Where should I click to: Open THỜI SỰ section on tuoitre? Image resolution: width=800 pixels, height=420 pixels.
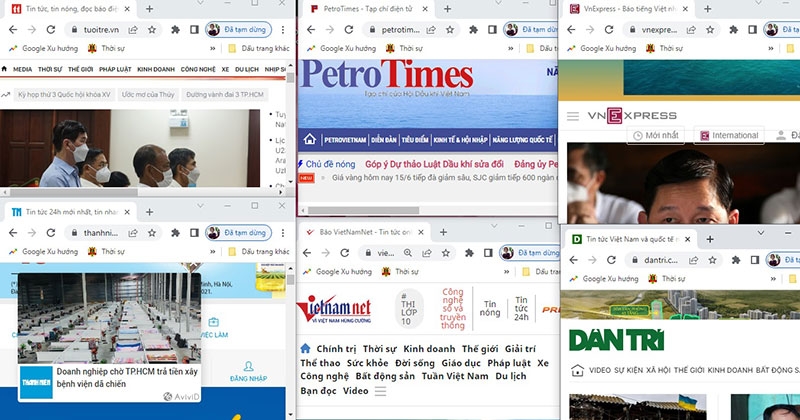coord(50,69)
